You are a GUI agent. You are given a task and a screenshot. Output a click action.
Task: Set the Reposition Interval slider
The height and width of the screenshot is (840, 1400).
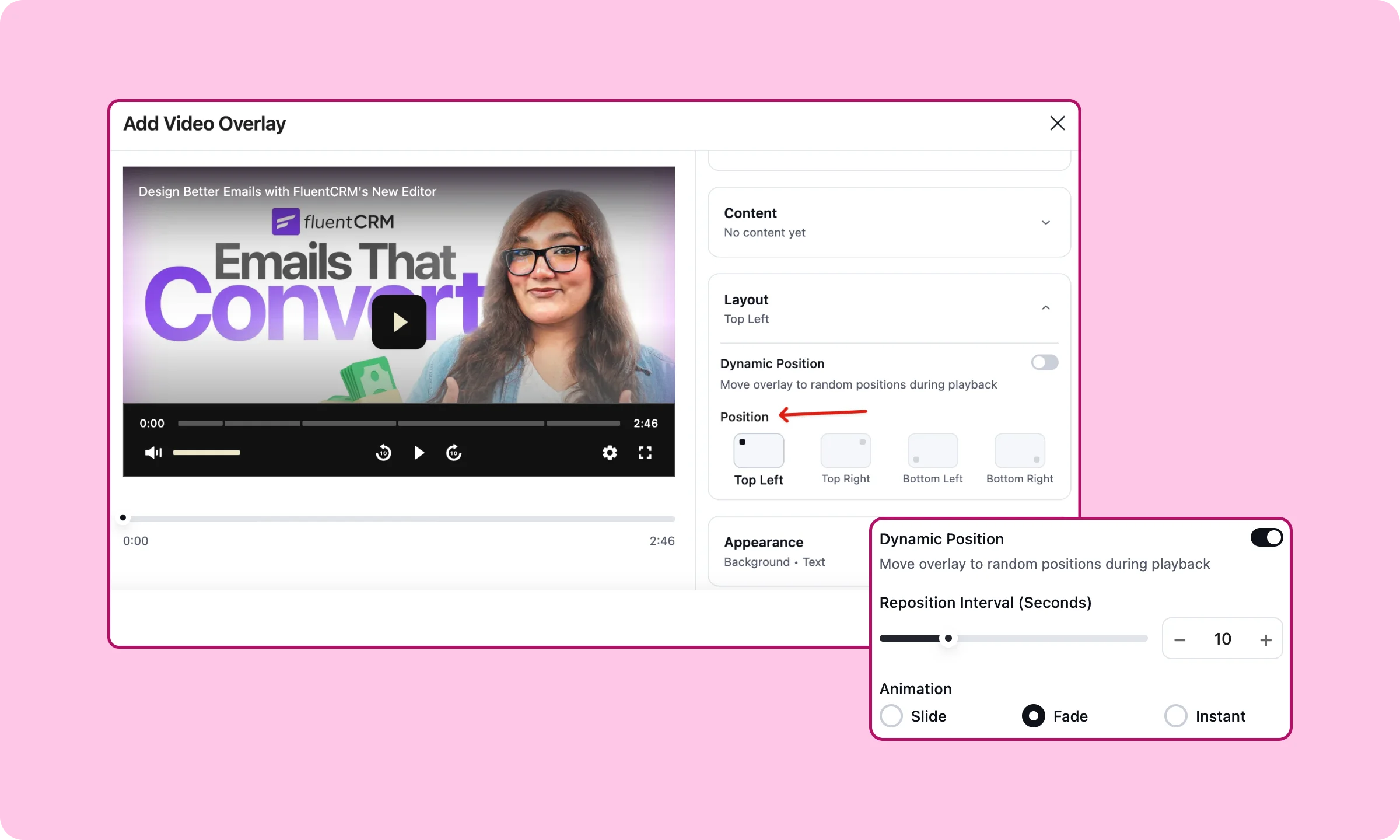click(x=1013, y=638)
